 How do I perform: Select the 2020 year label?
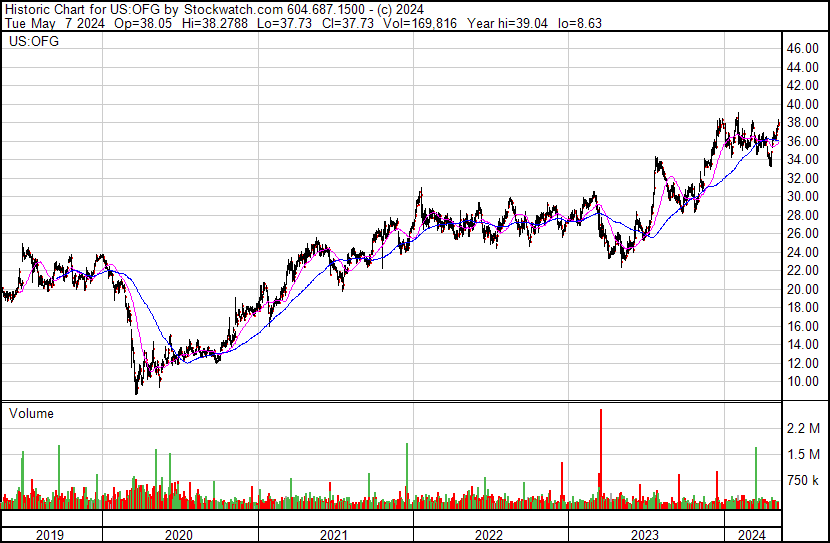tap(179, 535)
